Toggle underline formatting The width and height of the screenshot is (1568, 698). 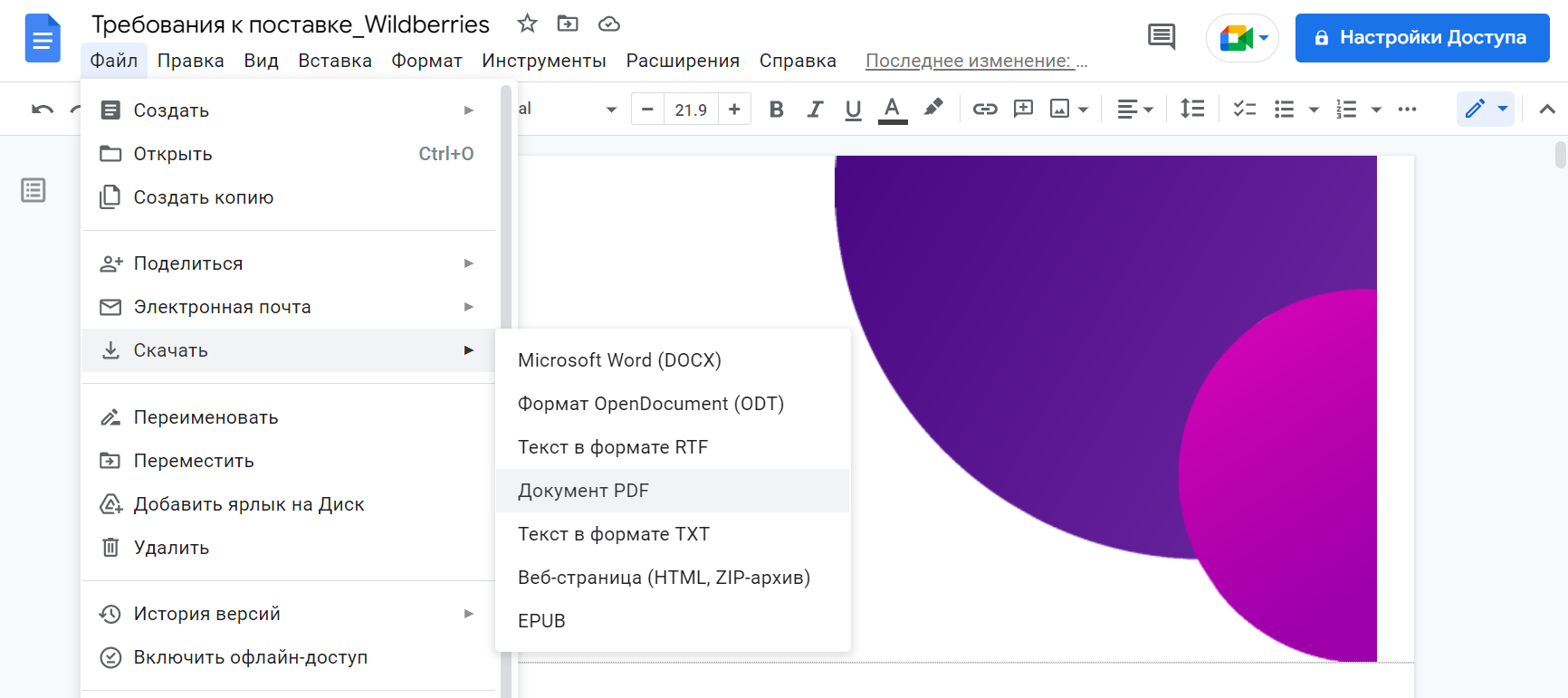[x=853, y=110]
